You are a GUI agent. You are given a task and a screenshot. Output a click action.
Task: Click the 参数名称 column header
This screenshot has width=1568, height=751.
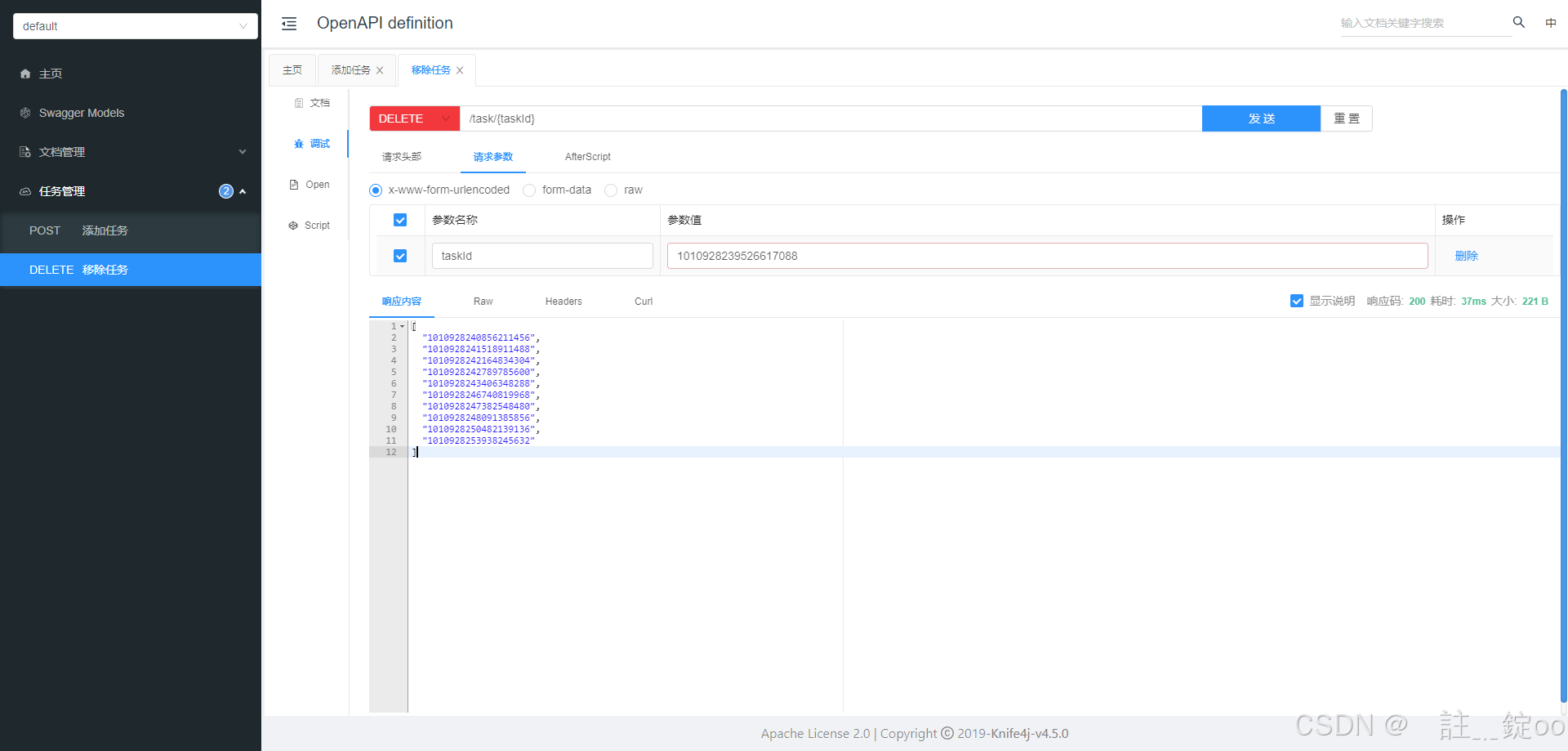455,220
